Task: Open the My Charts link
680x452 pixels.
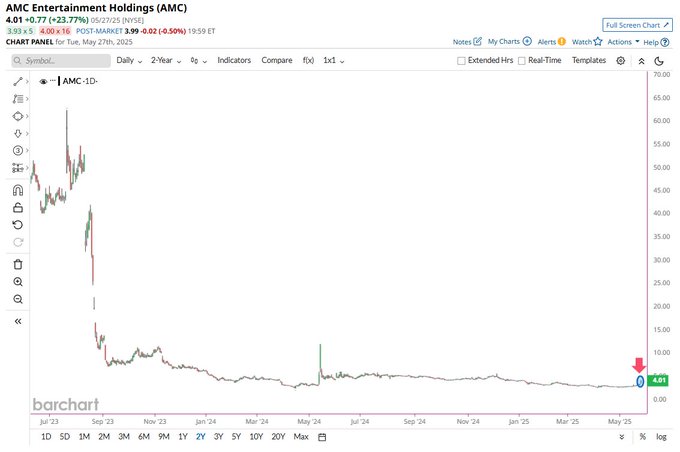Action: [x=510, y=42]
